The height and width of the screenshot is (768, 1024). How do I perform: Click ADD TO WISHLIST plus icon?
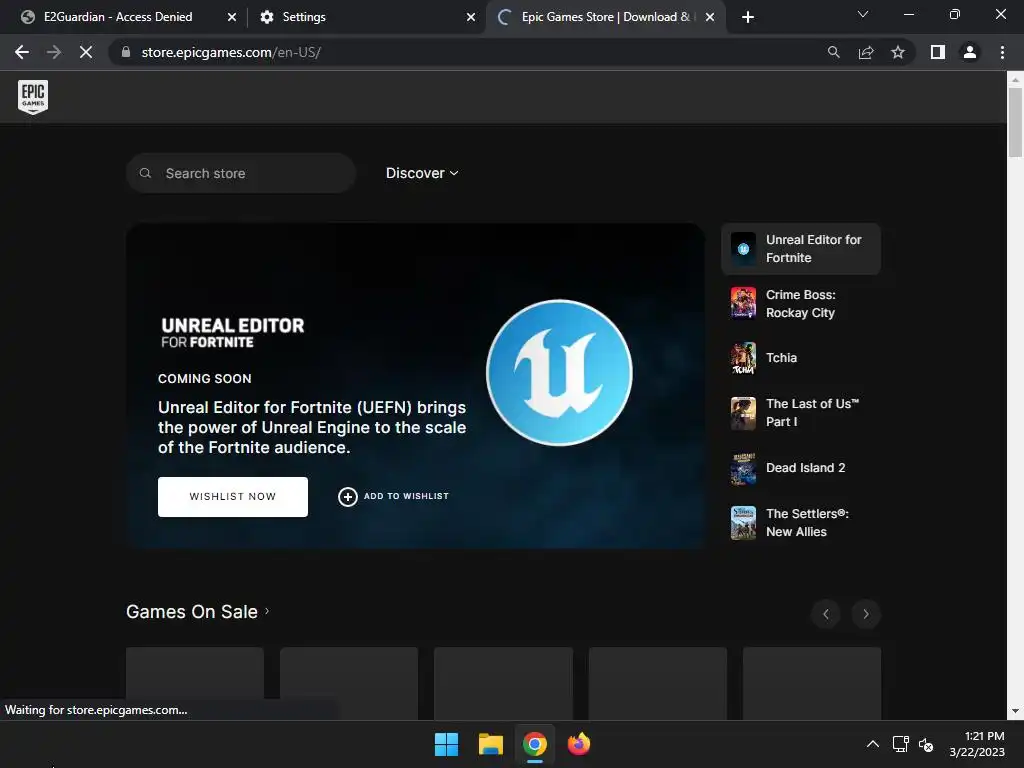347,497
